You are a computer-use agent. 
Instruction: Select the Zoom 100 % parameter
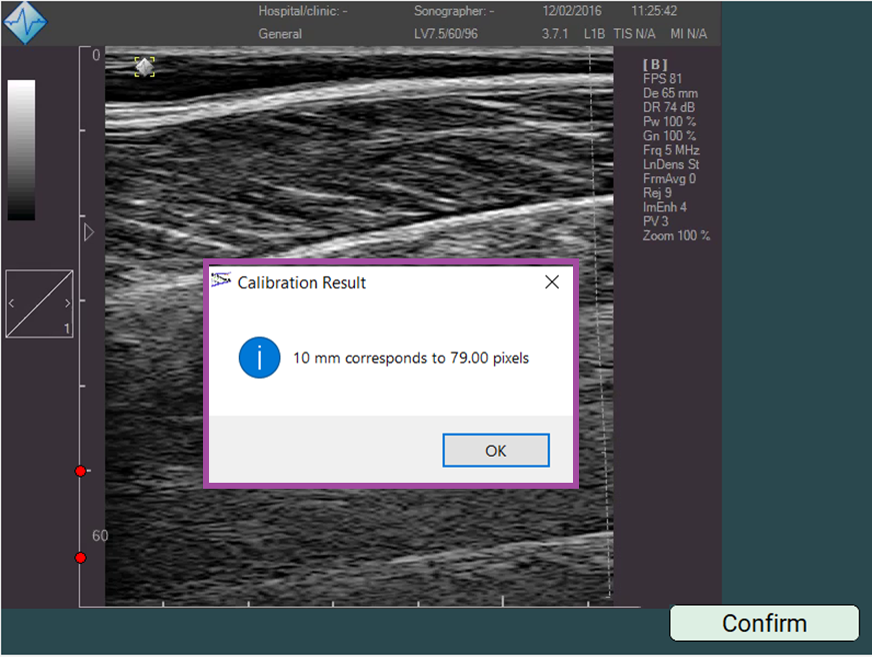676,236
